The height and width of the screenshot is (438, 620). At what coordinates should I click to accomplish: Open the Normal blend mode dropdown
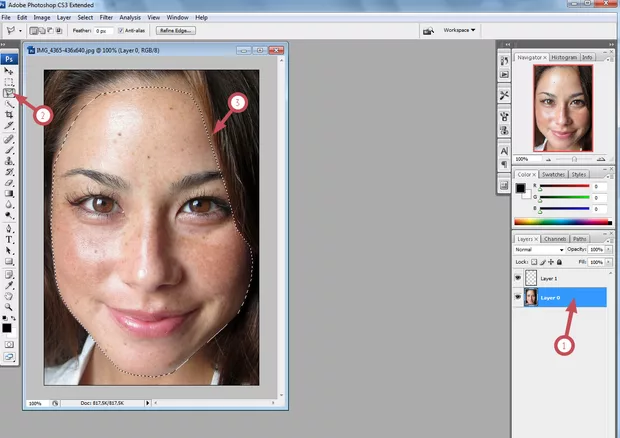coord(539,249)
